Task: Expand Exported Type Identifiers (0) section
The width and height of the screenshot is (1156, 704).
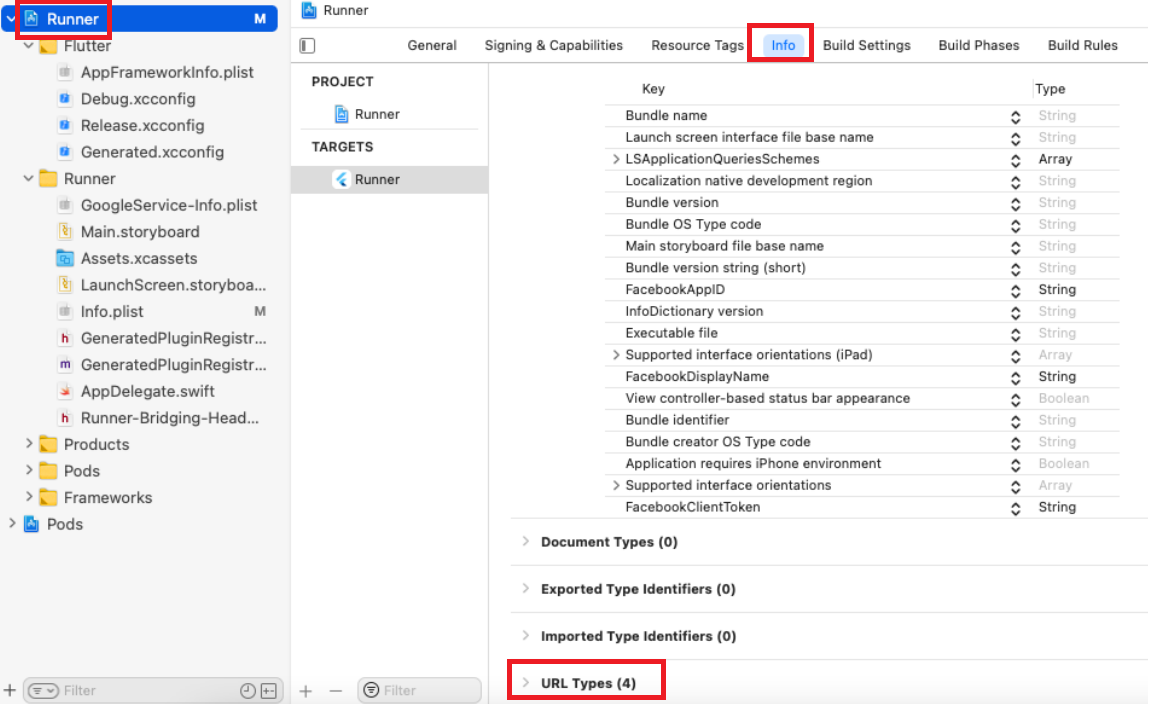Action: [526, 588]
